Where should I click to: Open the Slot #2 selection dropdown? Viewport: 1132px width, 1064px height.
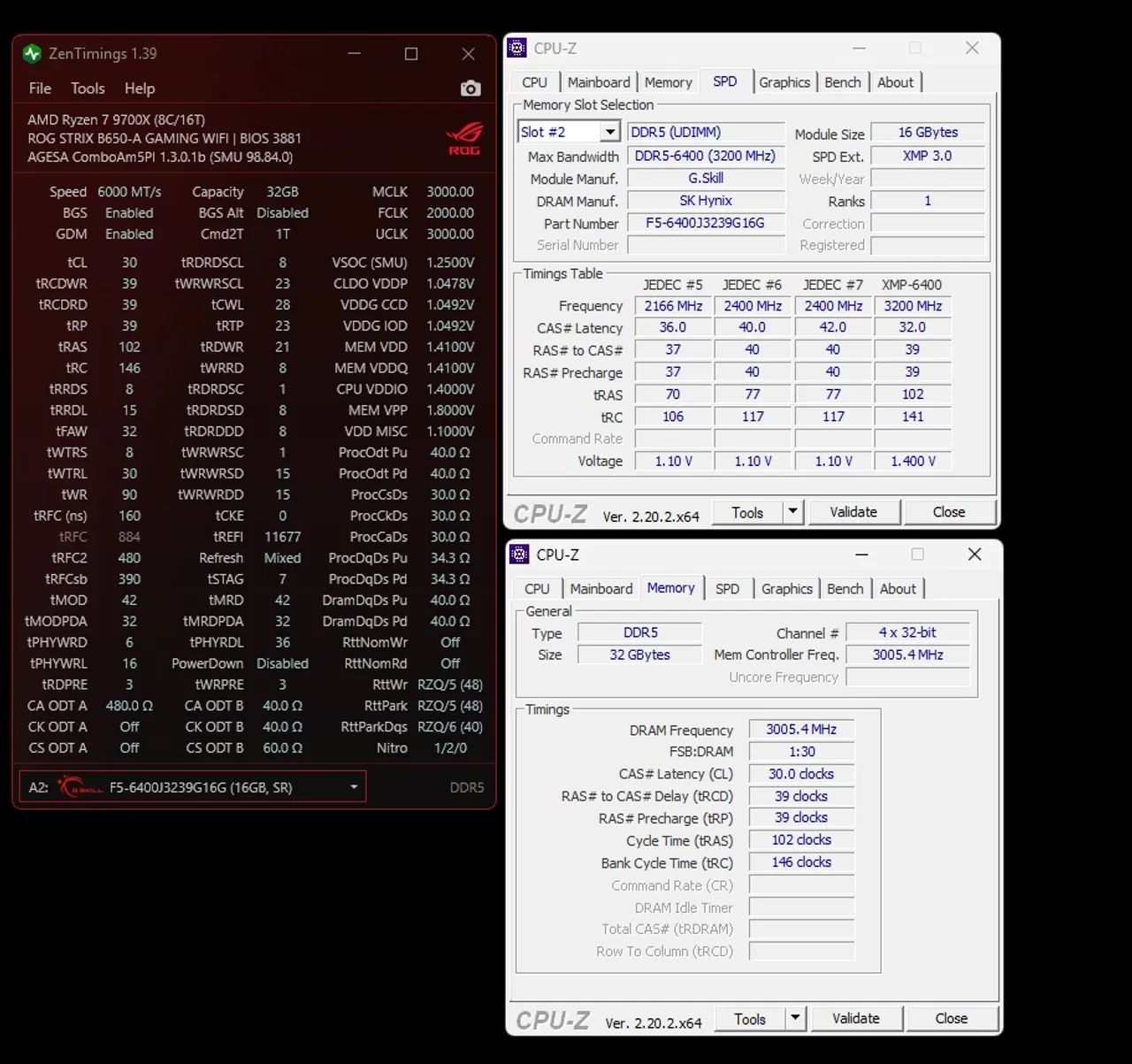610,132
